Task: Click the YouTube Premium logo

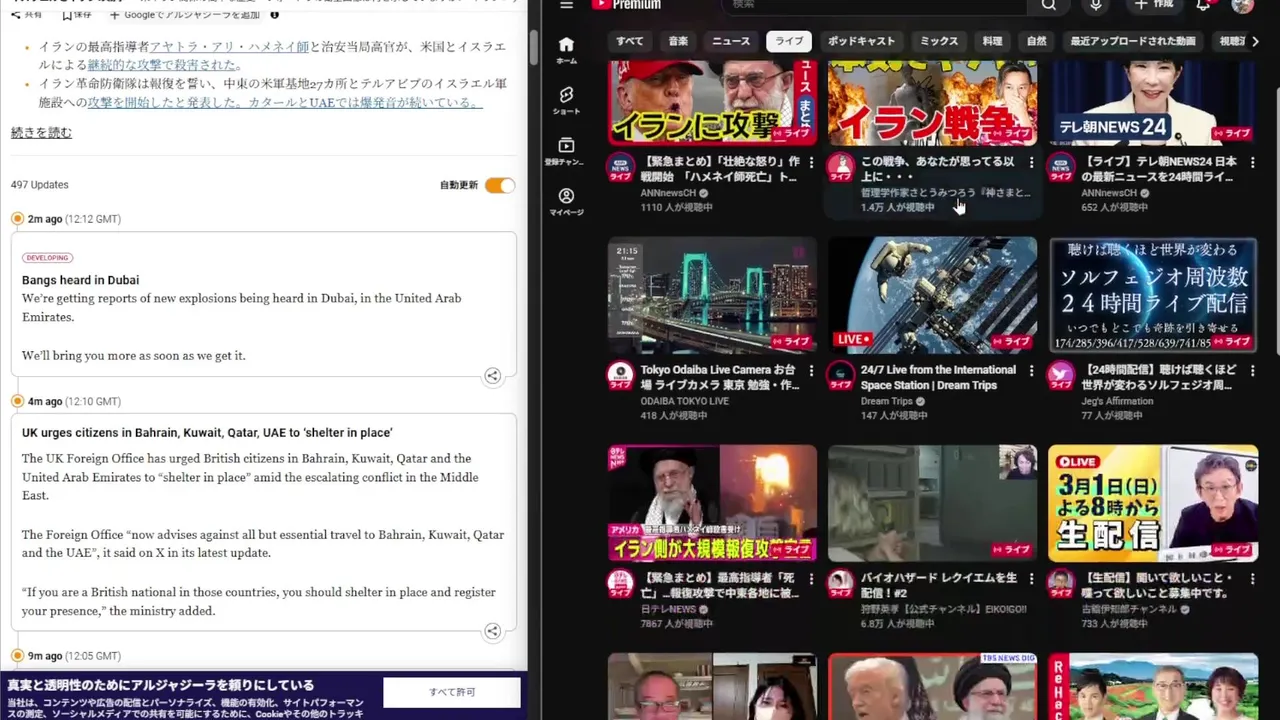Action: [626, 5]
